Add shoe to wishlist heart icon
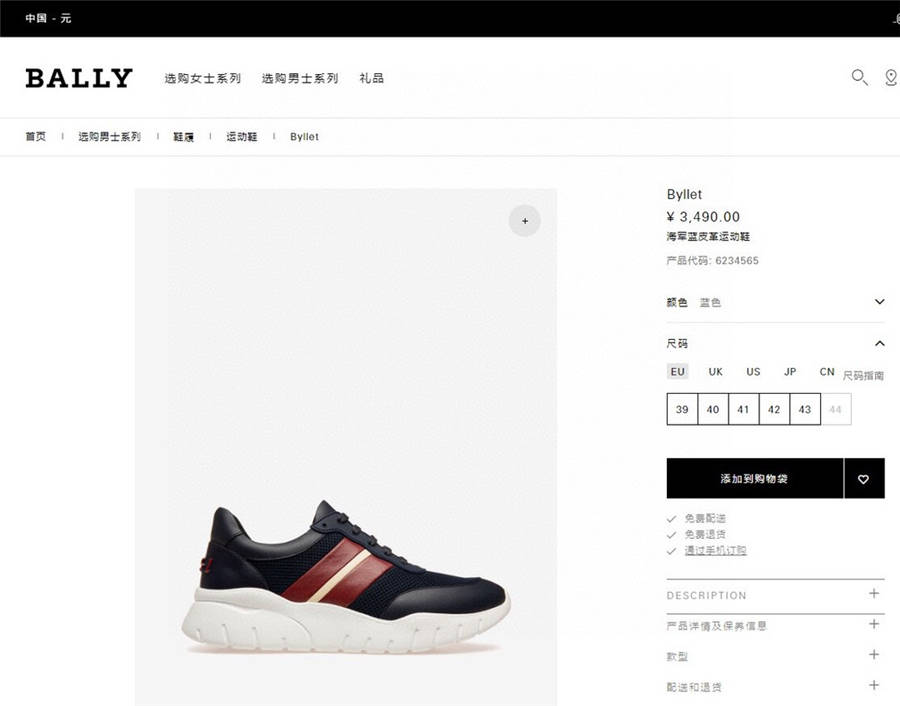 coord(864,478)
